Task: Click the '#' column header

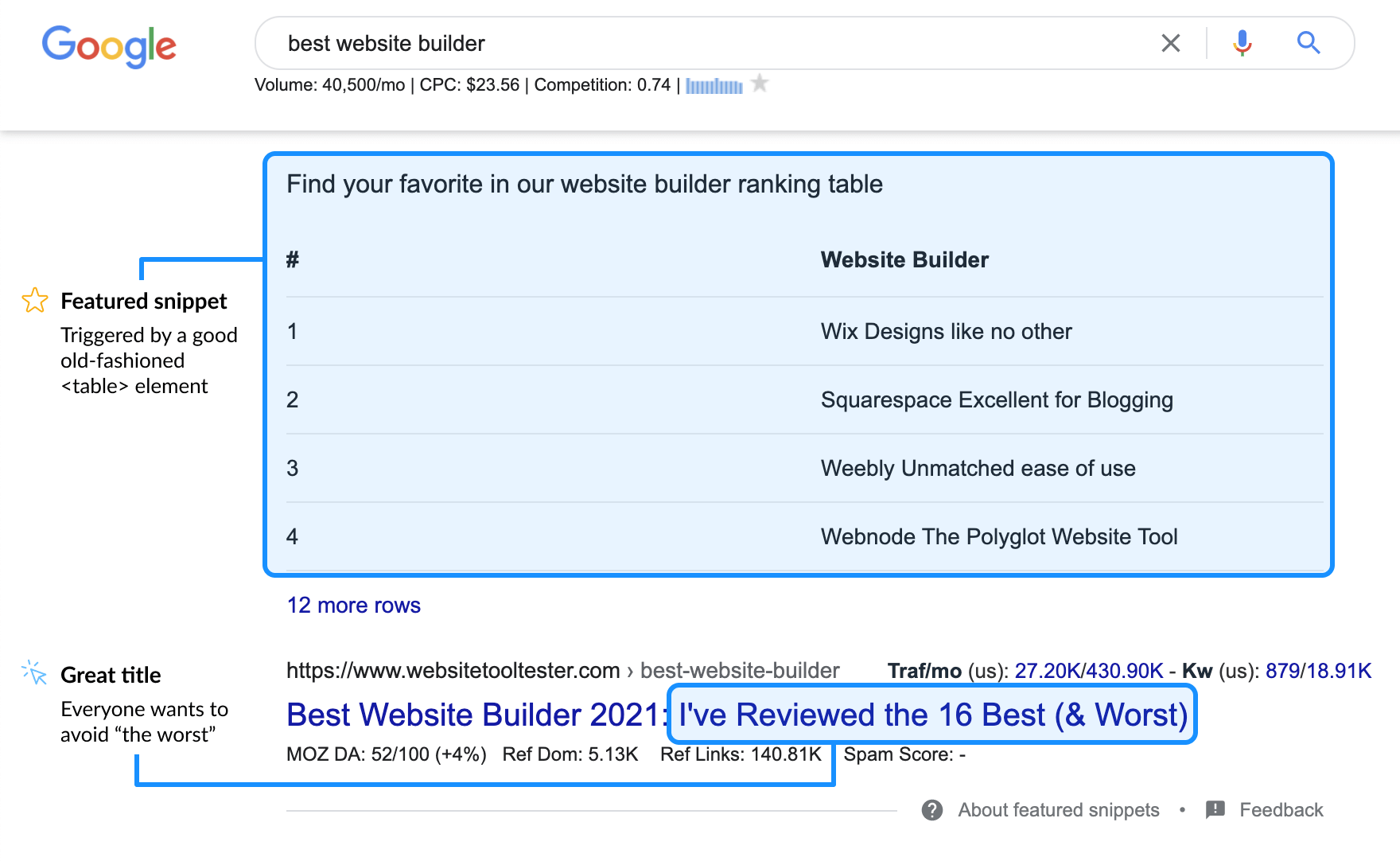Action: pos(293,260)
